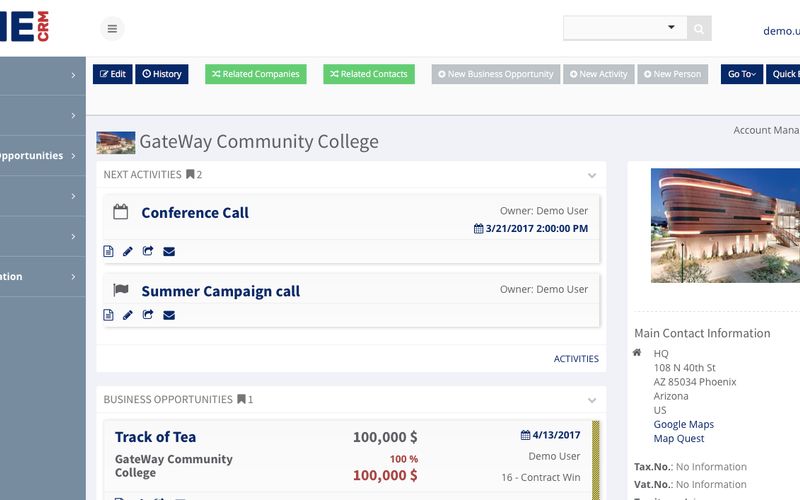The height and width of the screenshot is (500, 800).
Task: Email the Conference Call activity
Action: click(169, 252)
